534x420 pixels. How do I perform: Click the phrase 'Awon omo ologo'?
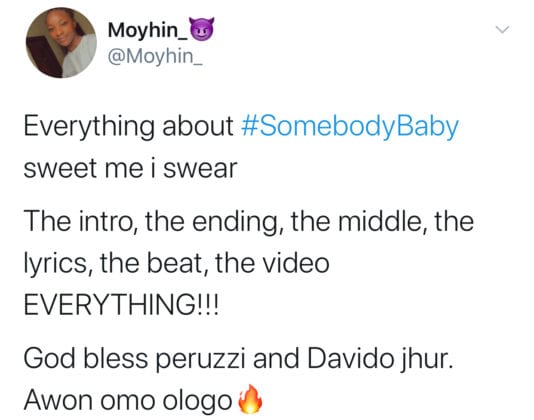coord(128,401)
